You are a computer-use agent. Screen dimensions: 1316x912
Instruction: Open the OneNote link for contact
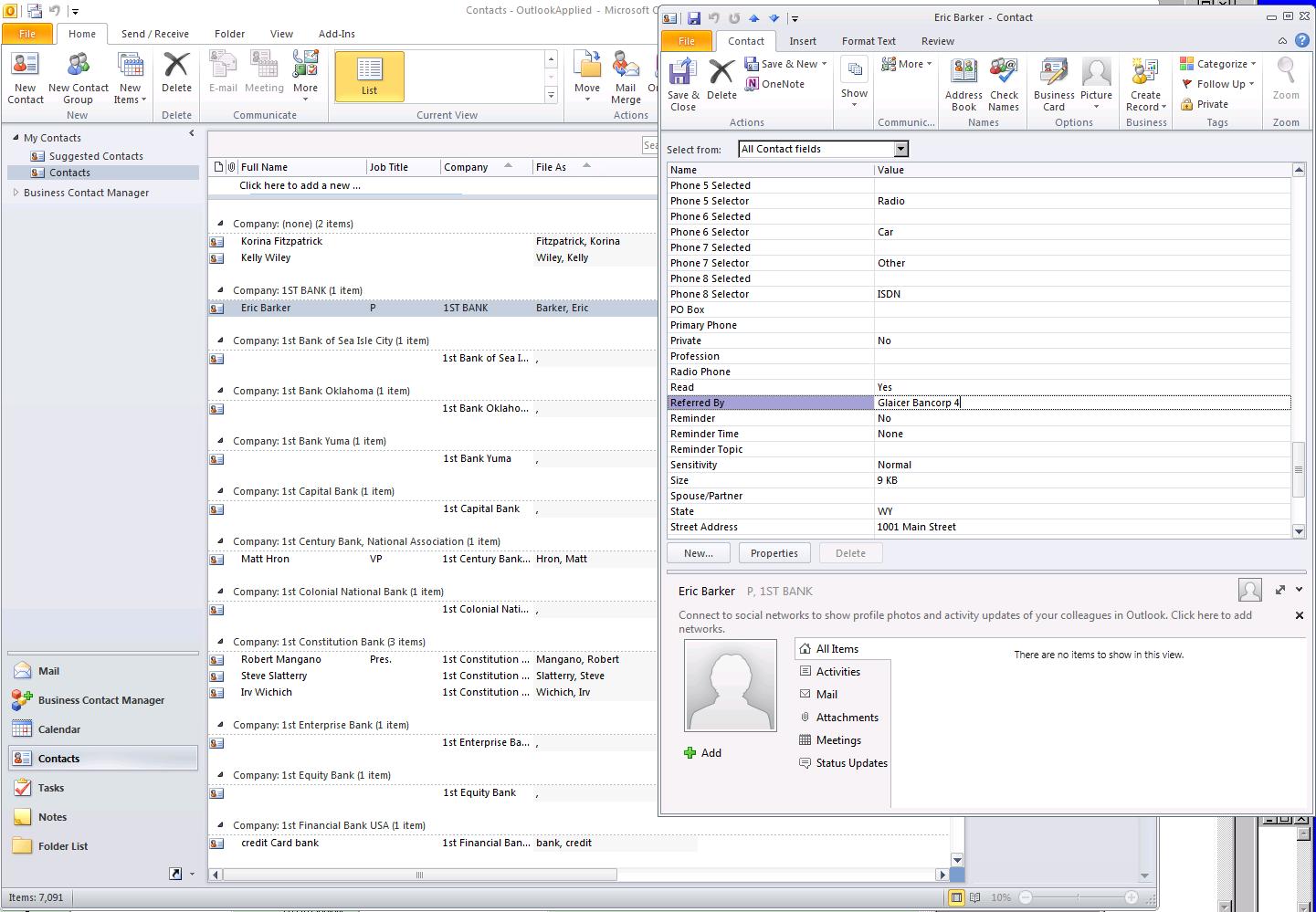click(775, 84)
